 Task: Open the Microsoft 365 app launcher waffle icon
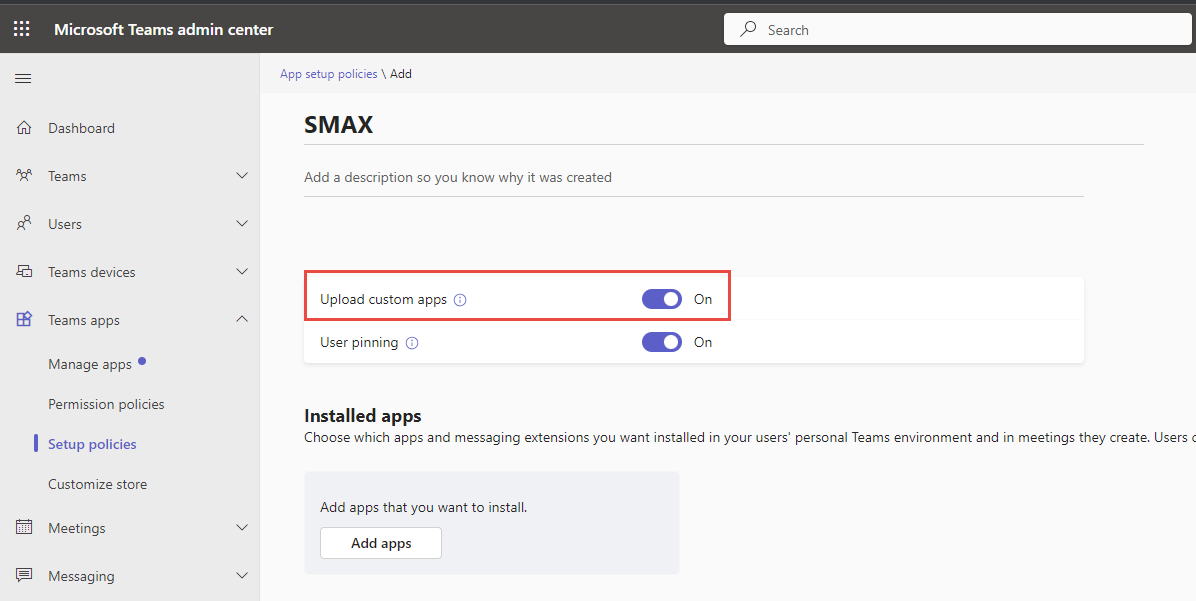click(21, 28)
